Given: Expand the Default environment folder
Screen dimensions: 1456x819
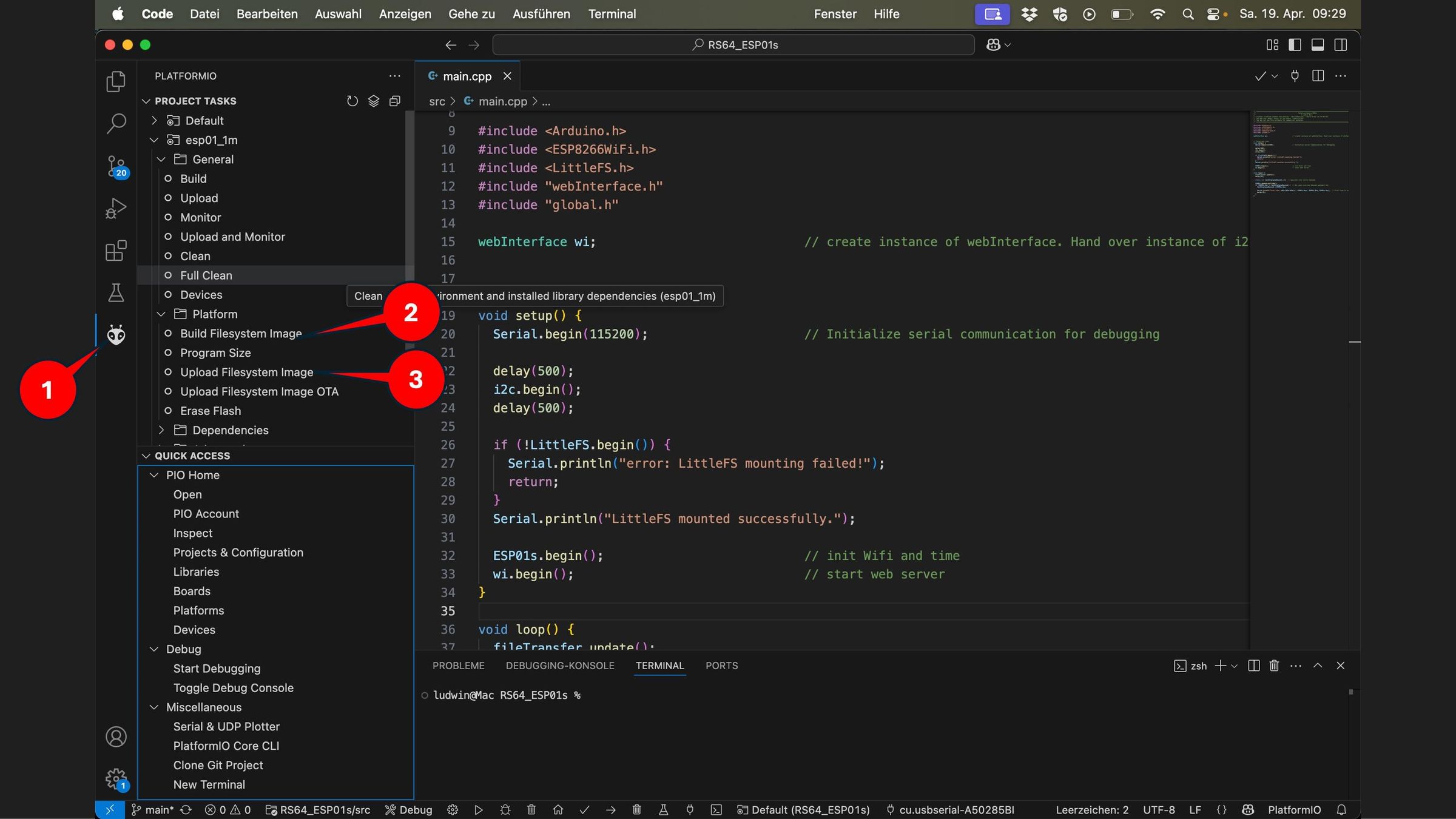Looking at the screenshot, I should (x=154, y=121).
